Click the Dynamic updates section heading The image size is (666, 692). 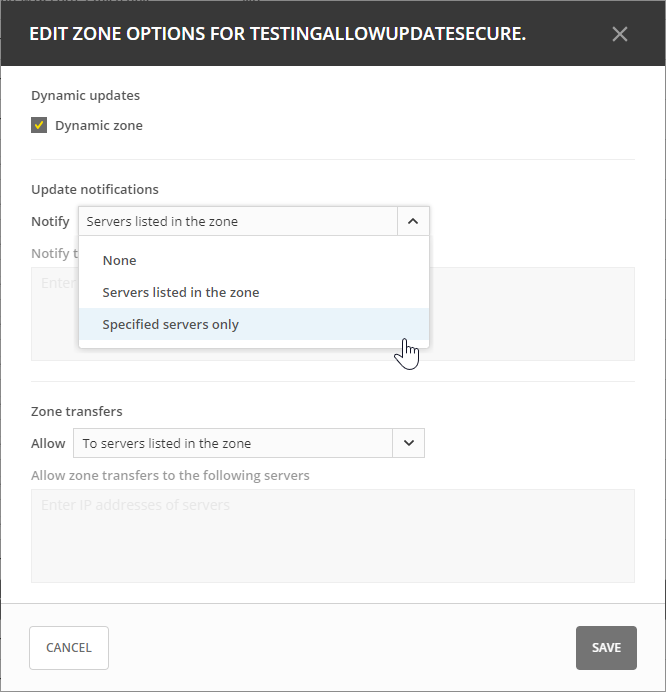(x=85, y=96)
